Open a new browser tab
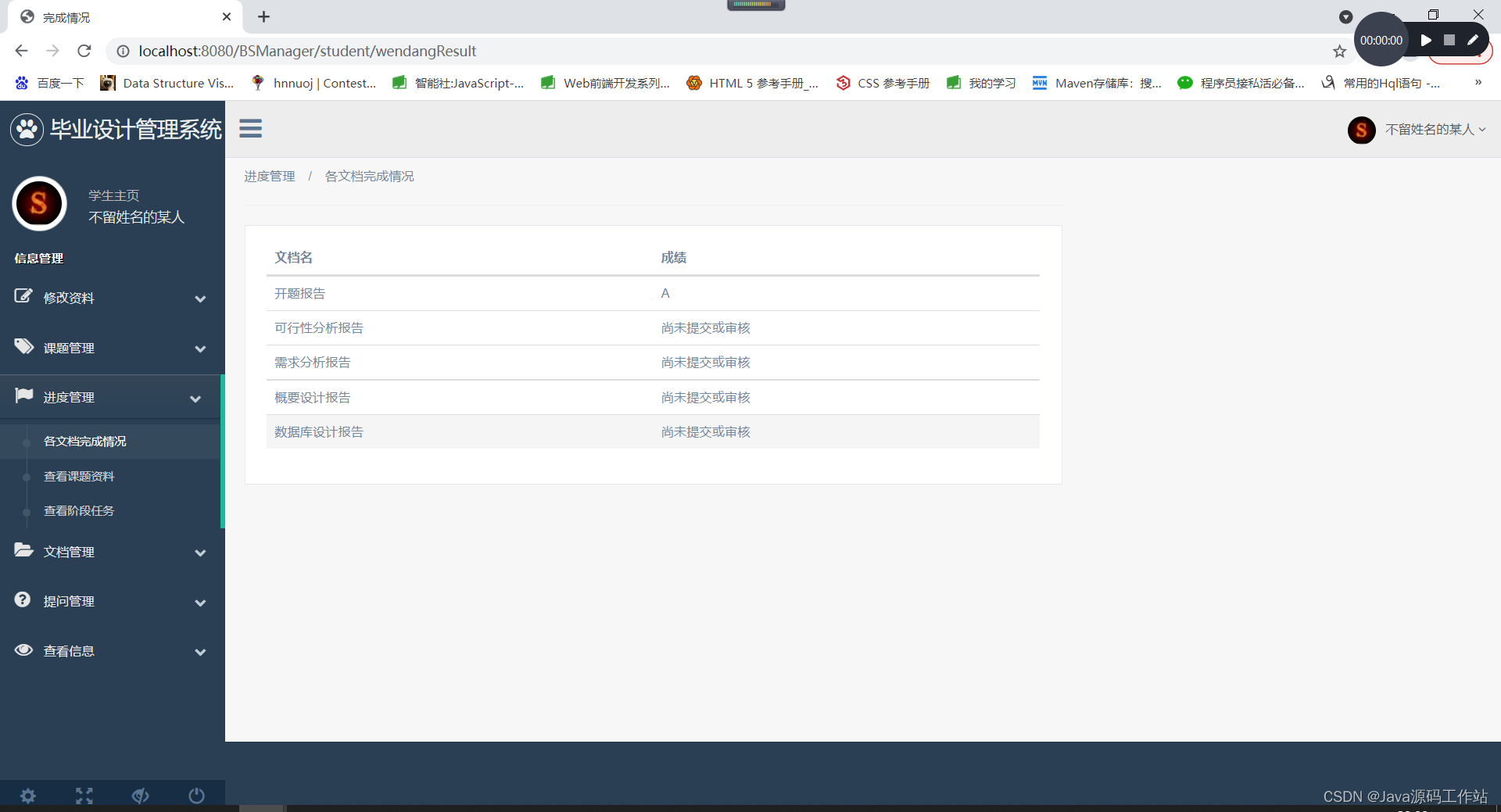1501x812 pixels. 263,16
